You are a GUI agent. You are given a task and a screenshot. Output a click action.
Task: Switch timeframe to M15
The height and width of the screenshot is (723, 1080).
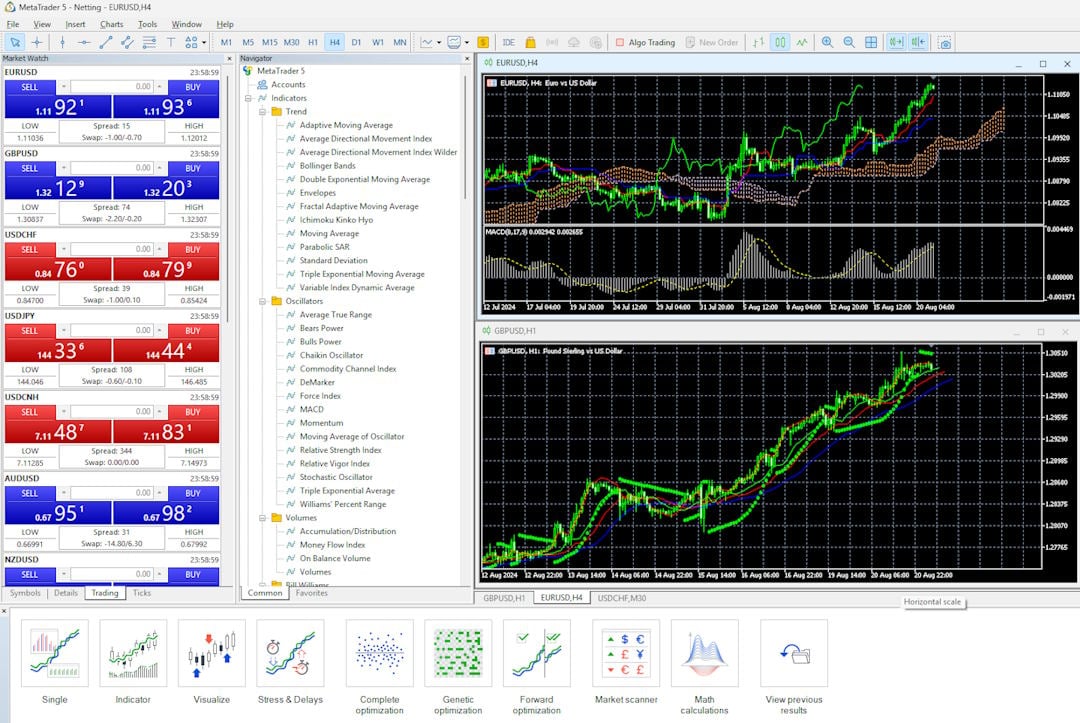(269, 42)
